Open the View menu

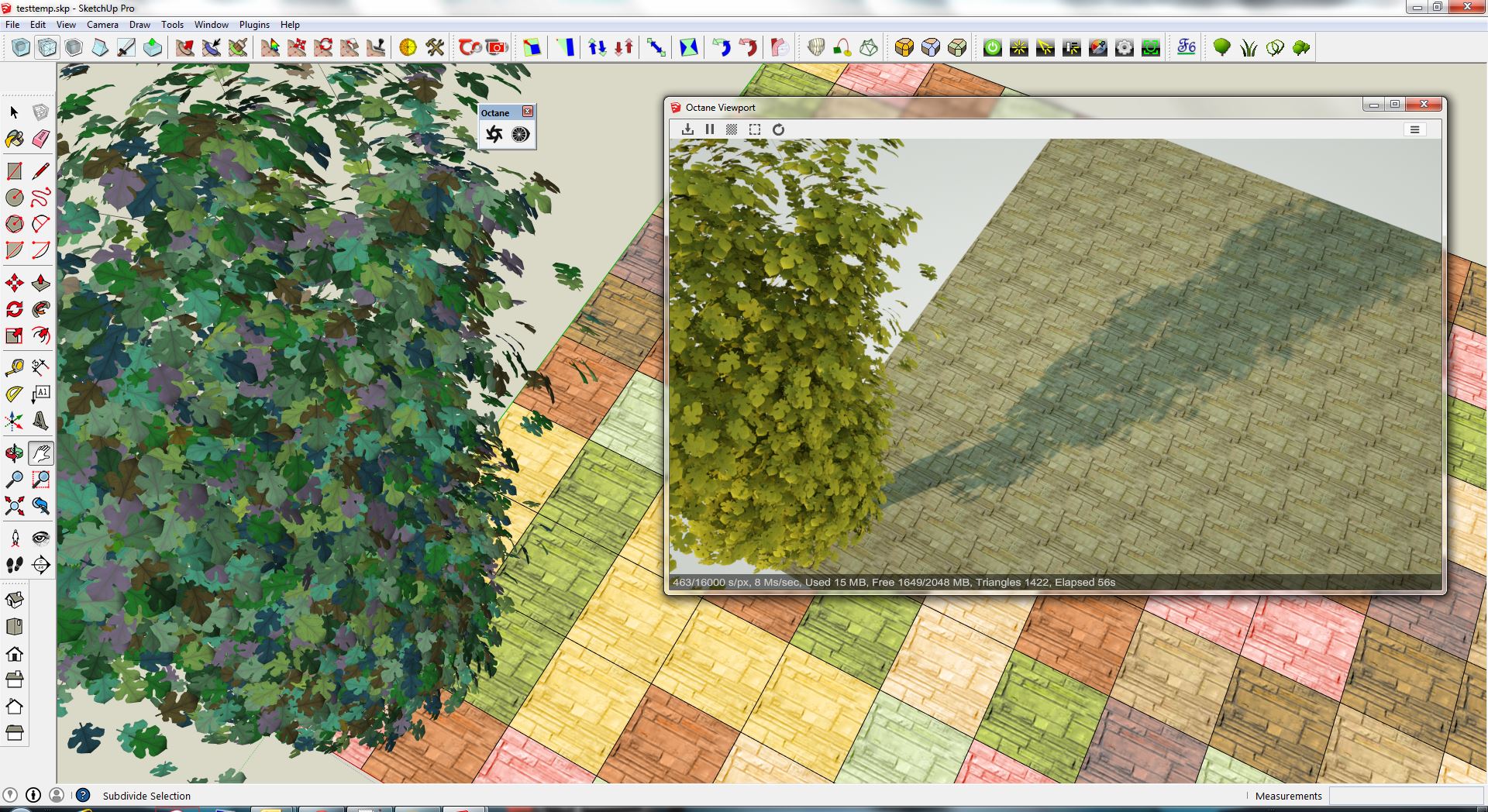66,25
